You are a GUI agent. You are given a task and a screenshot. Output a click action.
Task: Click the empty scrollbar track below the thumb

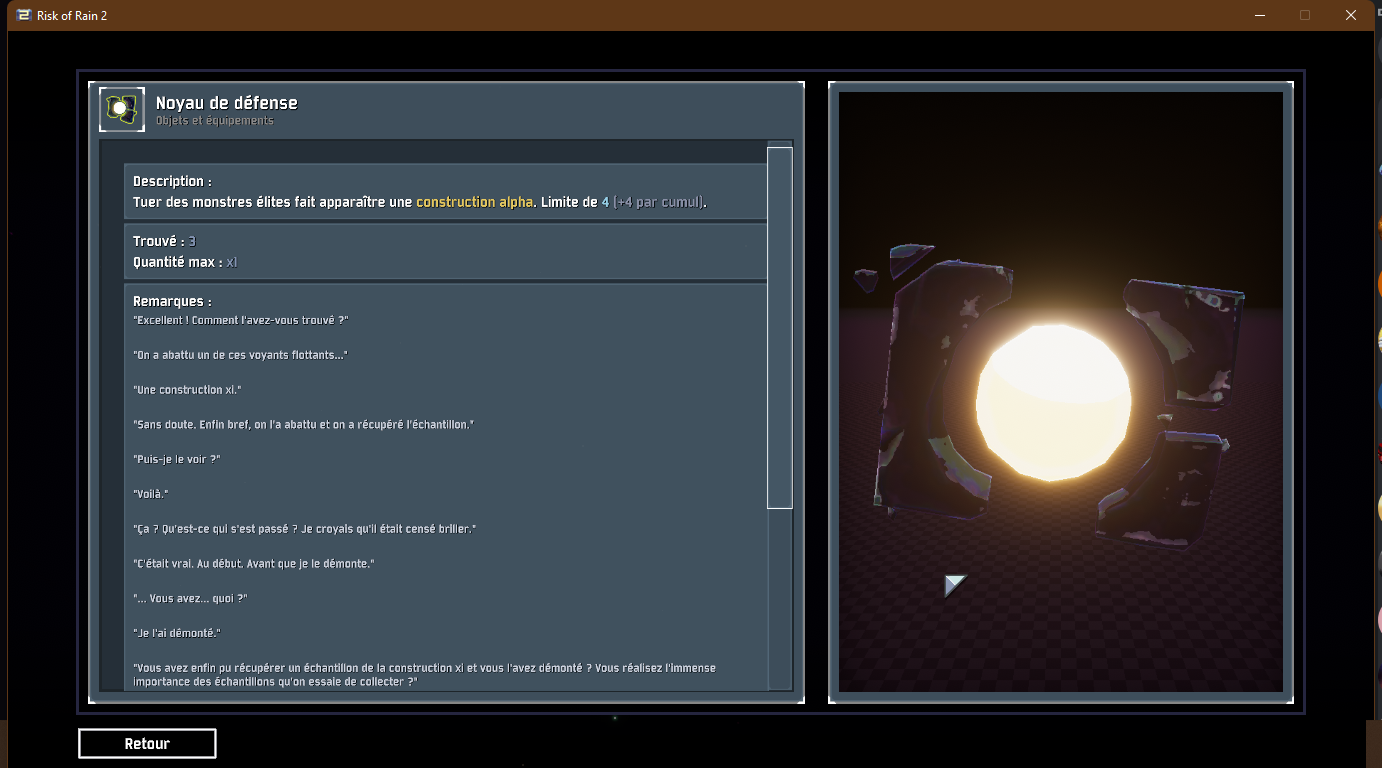coord(779,600)
